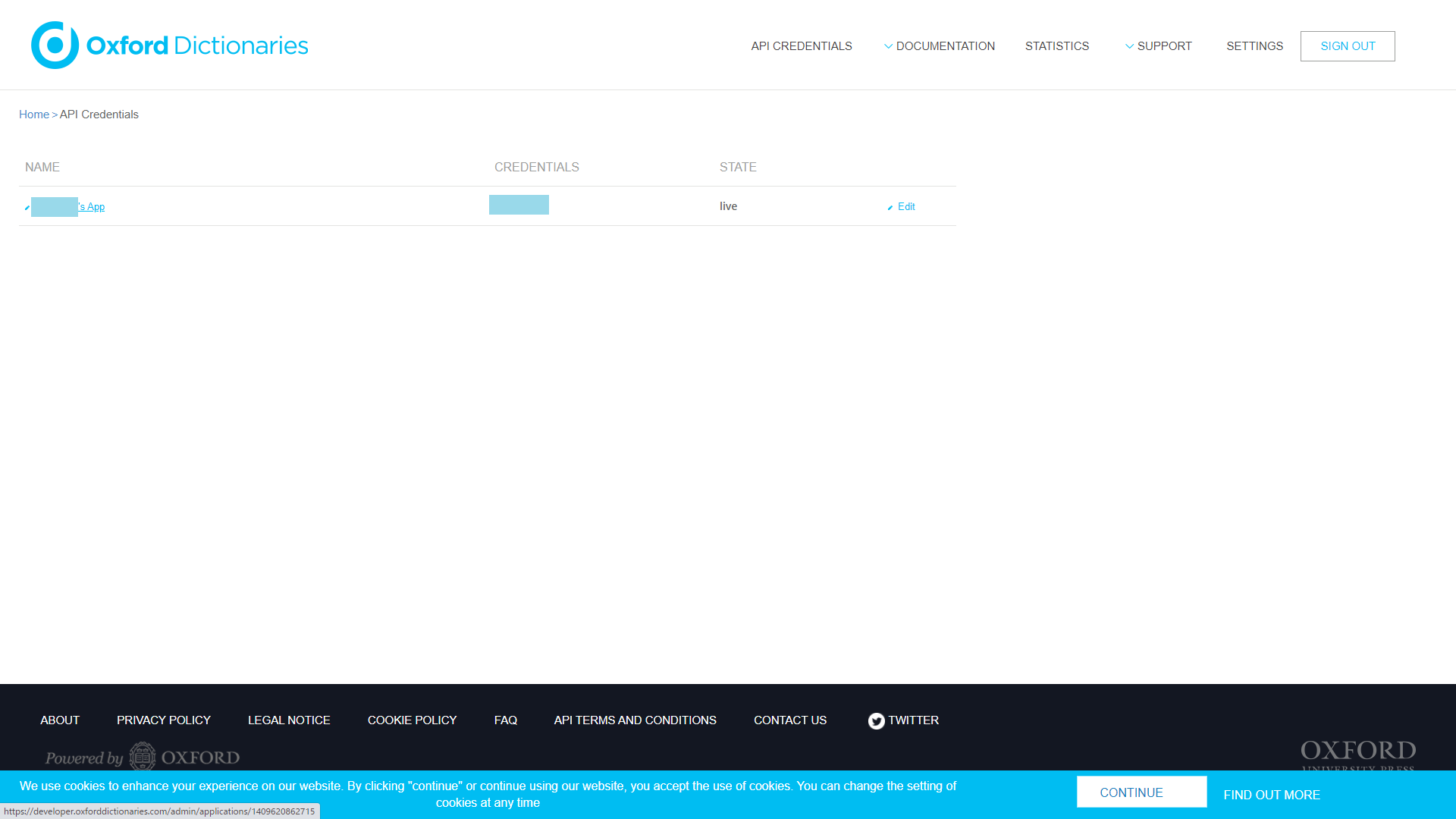This screenshot has width=1456, height=819.
Task: Follow the Home breadcrumb link
Action: pos(34,115)
